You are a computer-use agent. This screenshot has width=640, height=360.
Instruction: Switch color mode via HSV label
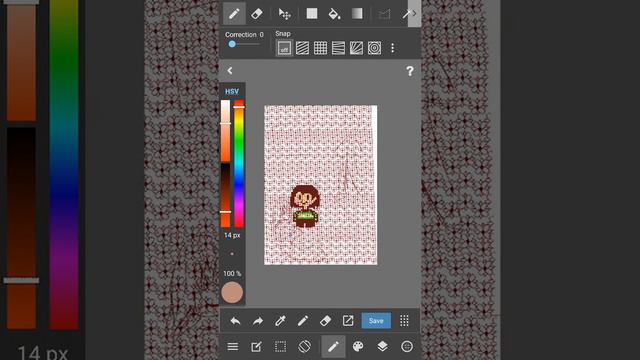point(232,91)
